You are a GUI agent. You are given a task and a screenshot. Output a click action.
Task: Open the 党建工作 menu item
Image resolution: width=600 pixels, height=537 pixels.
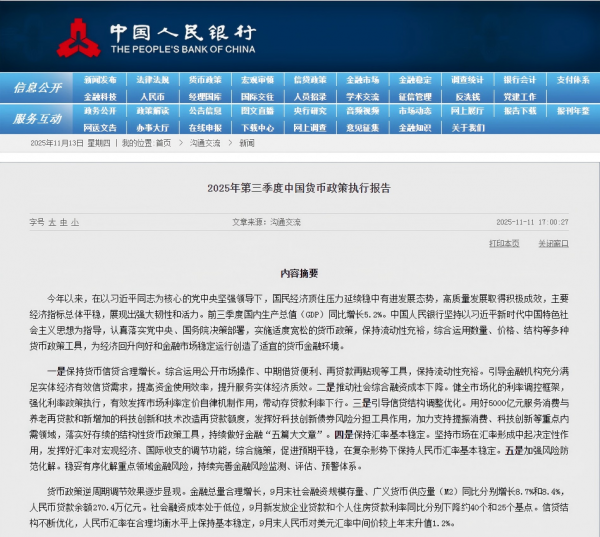click(520, 97)
